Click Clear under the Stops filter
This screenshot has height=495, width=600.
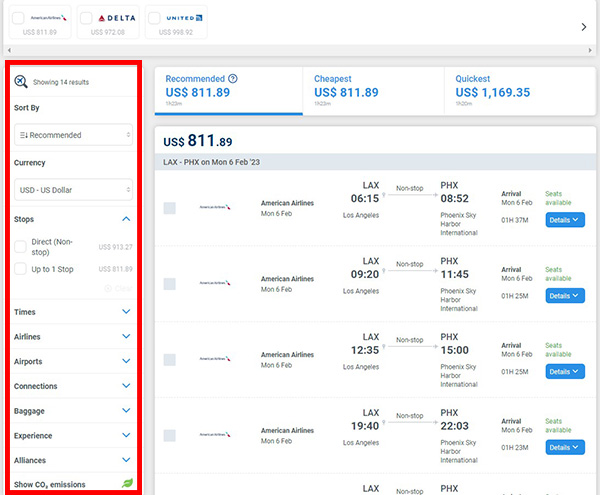pos(119,288)
